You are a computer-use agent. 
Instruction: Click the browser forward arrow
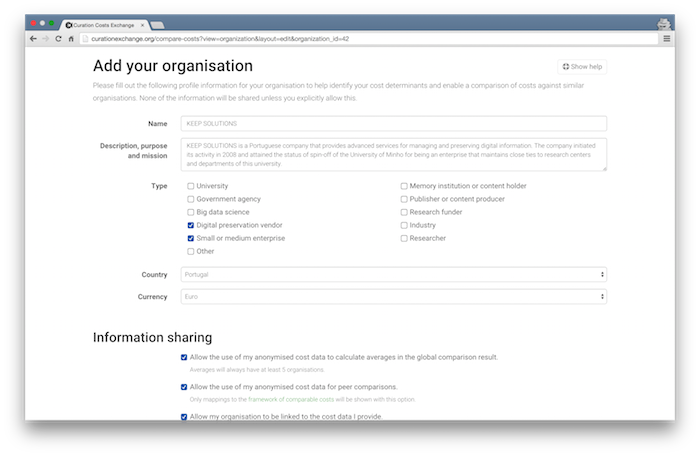click(46, 39)
